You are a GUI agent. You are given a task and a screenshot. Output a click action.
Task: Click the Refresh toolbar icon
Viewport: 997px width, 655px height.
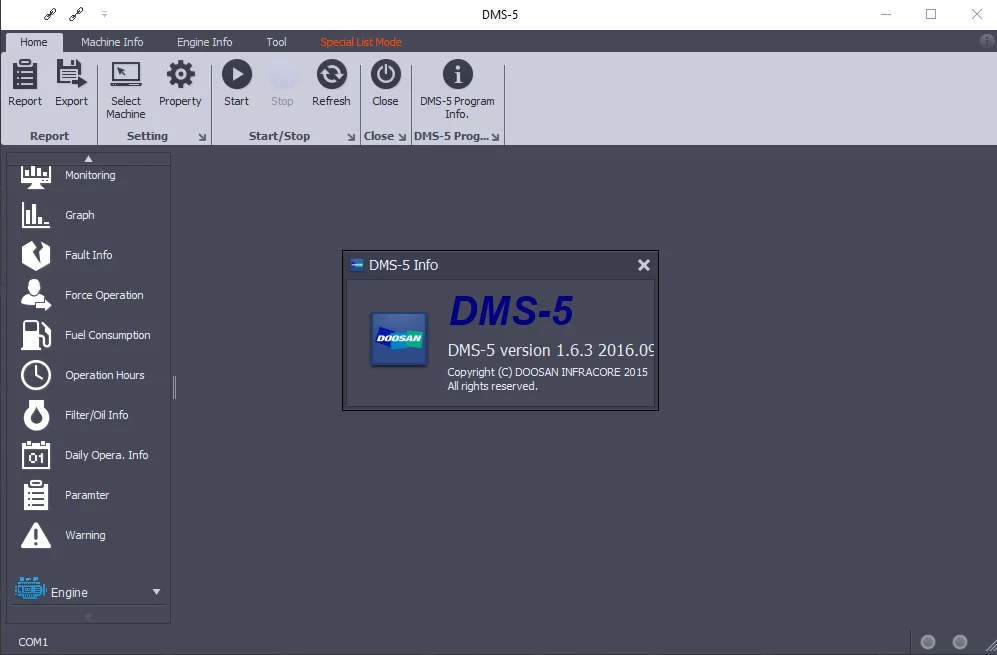331,85
